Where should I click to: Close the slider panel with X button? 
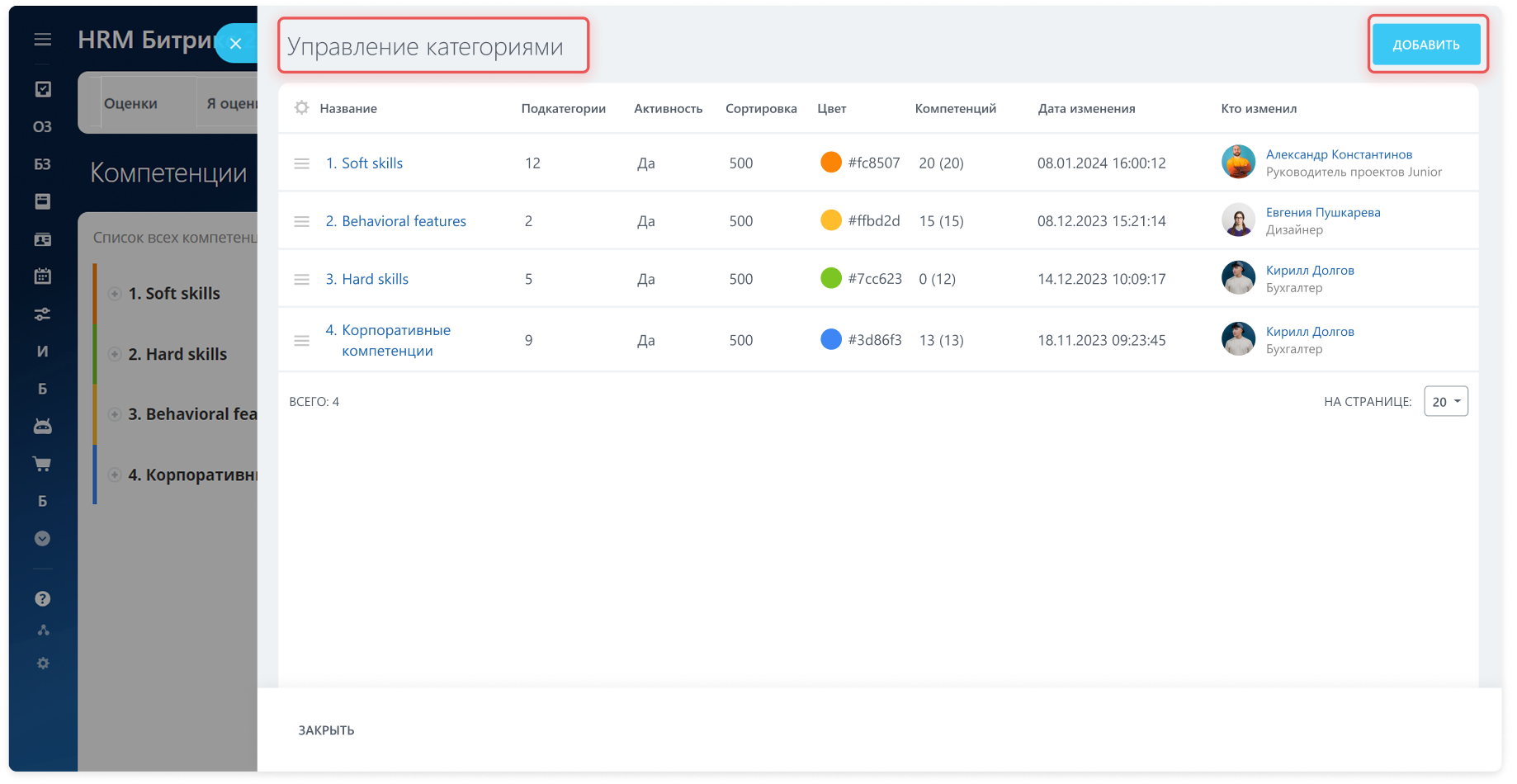pos(236,44)
